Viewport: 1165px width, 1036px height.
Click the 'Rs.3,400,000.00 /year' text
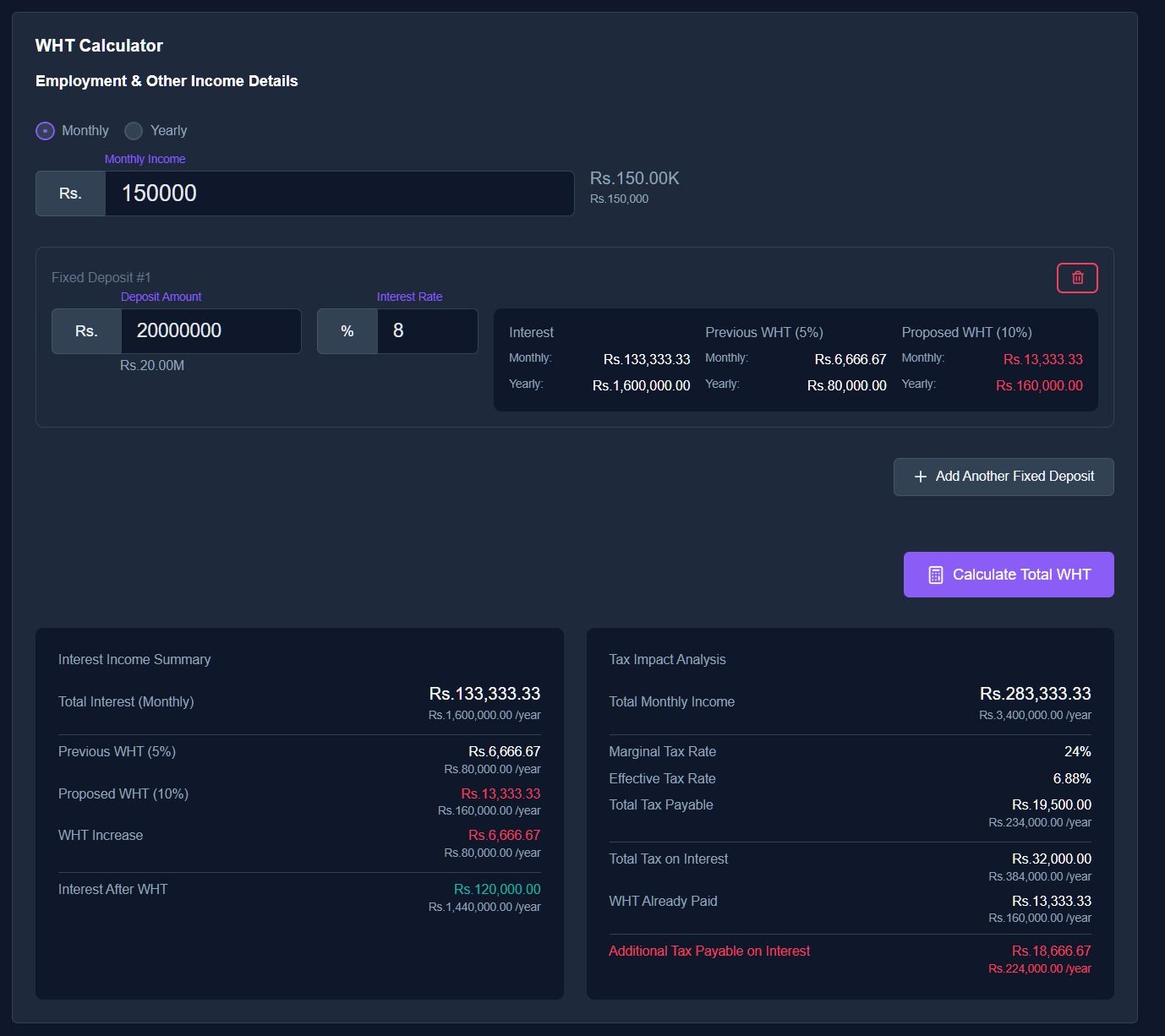pyautogui.click(x=1036, y=716)
